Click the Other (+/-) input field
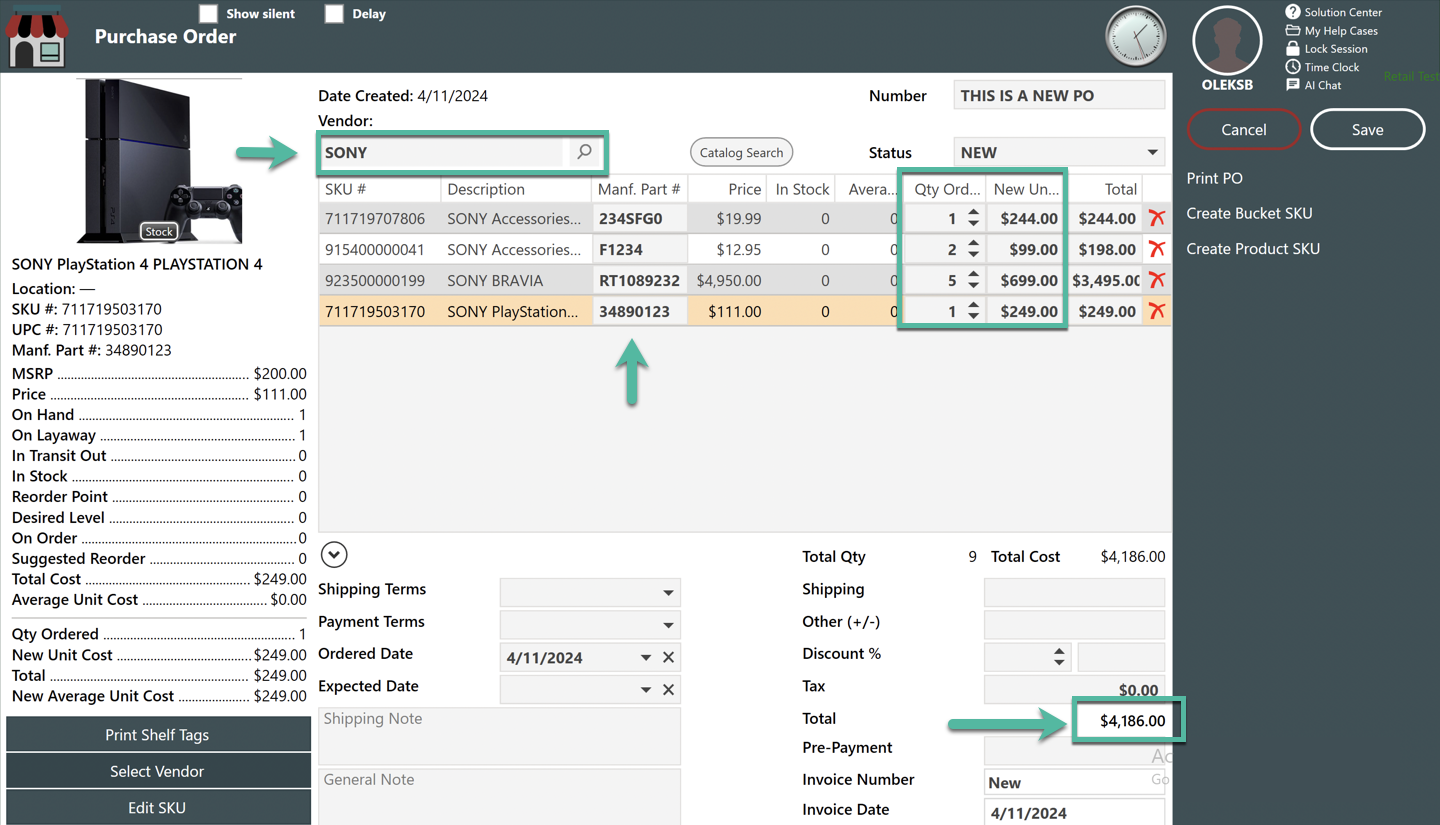 click(1074, 624)
